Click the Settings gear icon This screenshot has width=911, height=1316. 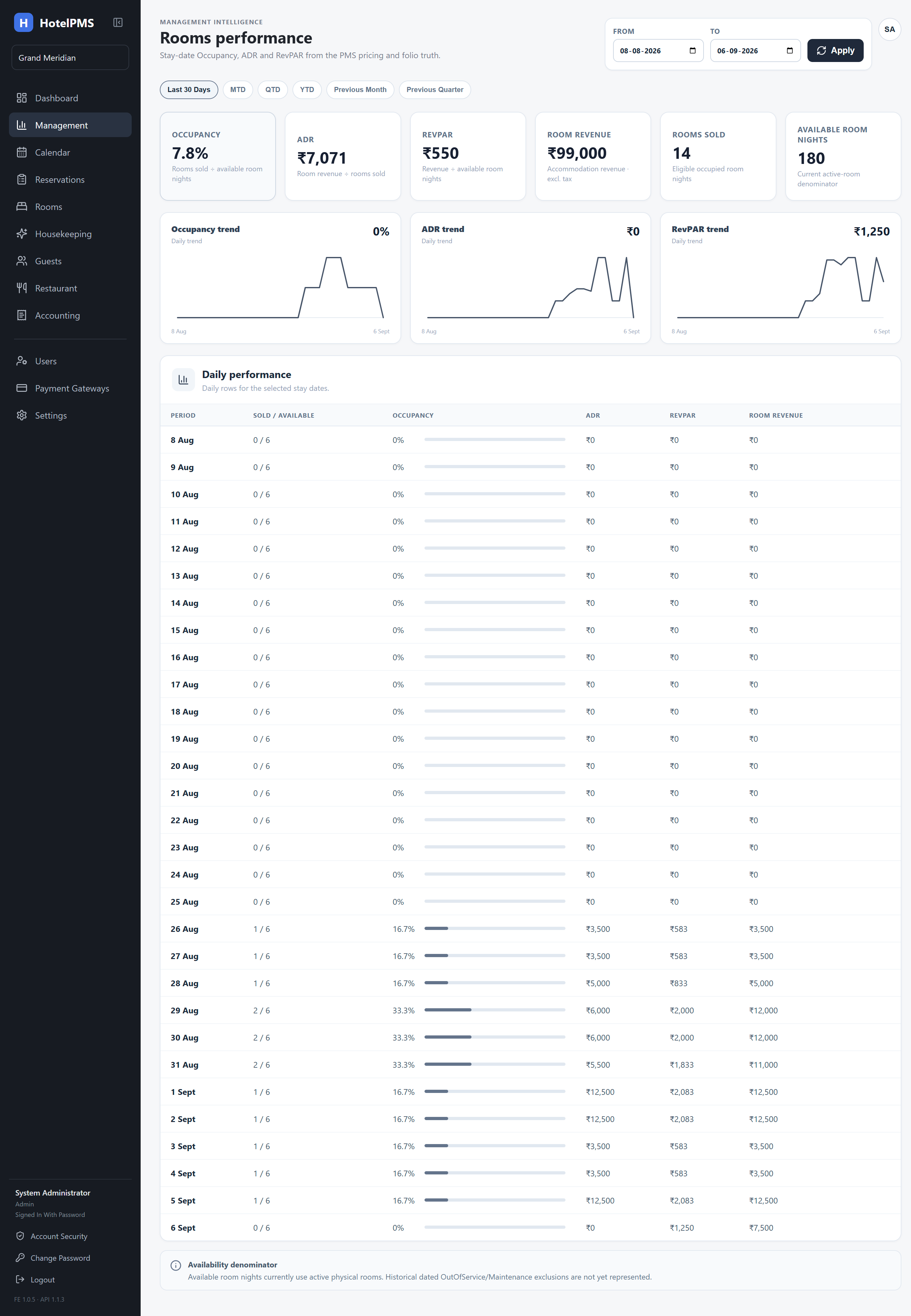click(22, 415)
